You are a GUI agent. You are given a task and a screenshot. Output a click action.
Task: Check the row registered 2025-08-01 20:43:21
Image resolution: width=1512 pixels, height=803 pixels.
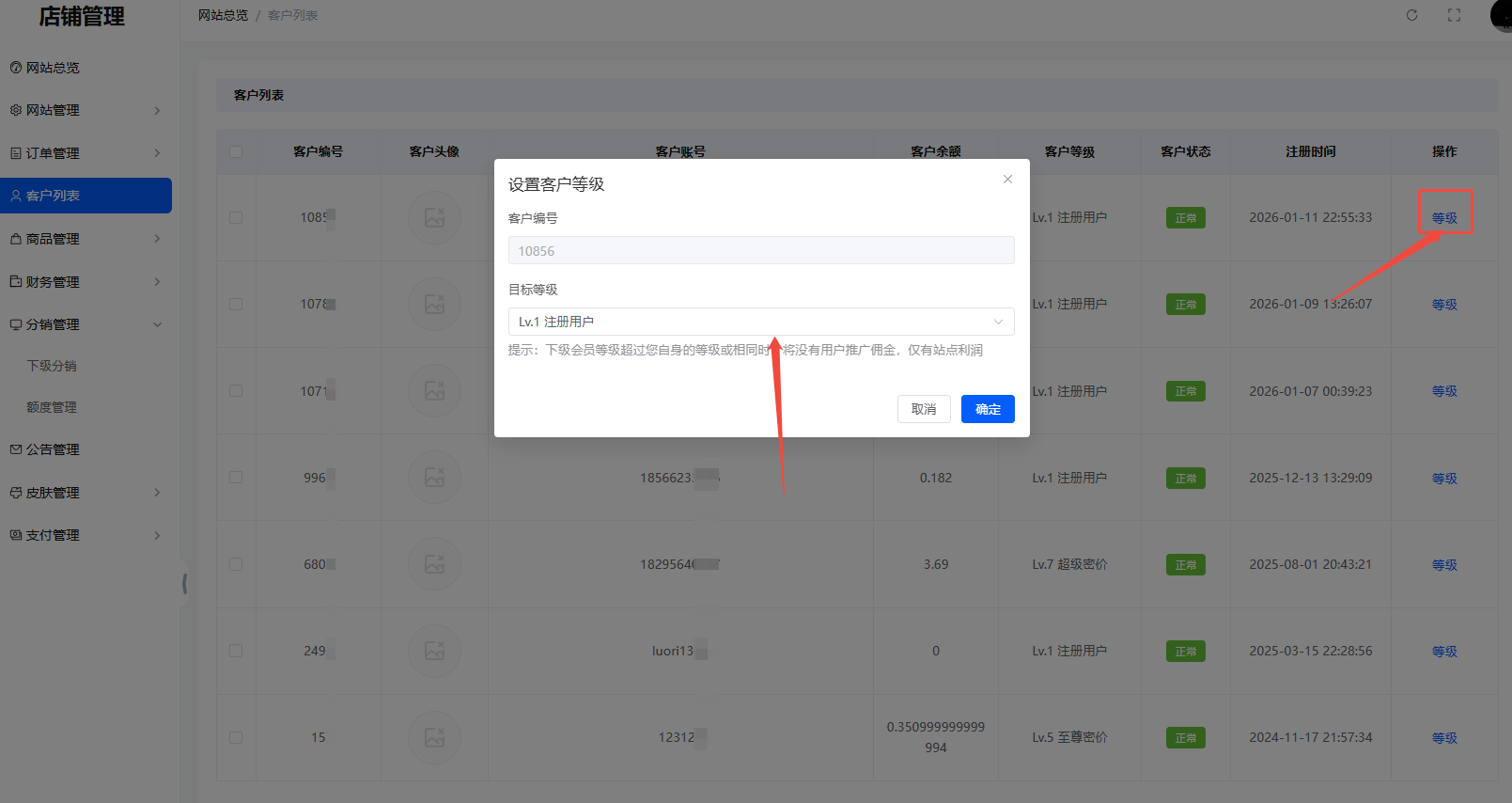tap(236, 564)
